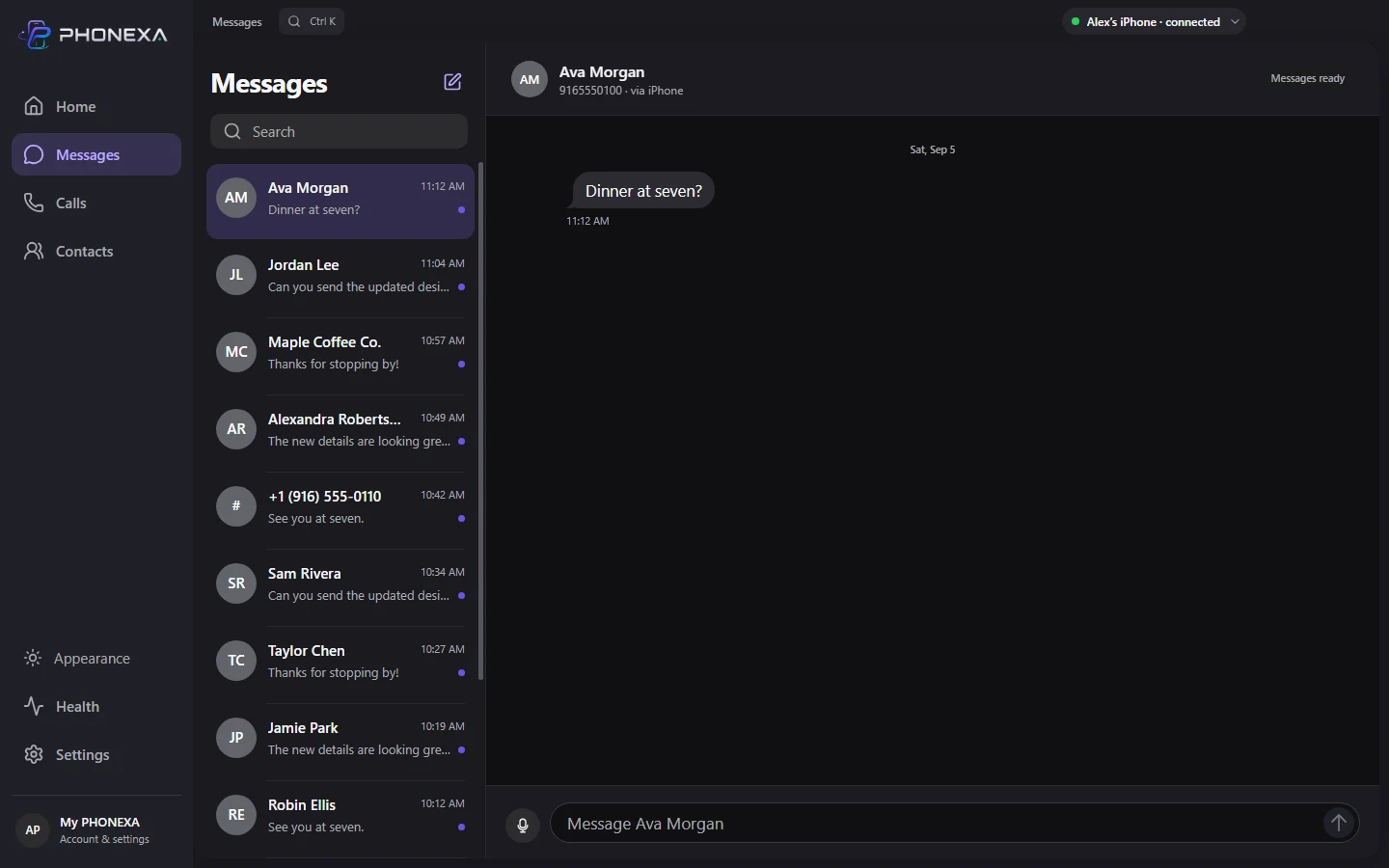Screen dimensions: 1389x868
Task: Open My PHONEXA account & settings
Action: click(96, 829)
